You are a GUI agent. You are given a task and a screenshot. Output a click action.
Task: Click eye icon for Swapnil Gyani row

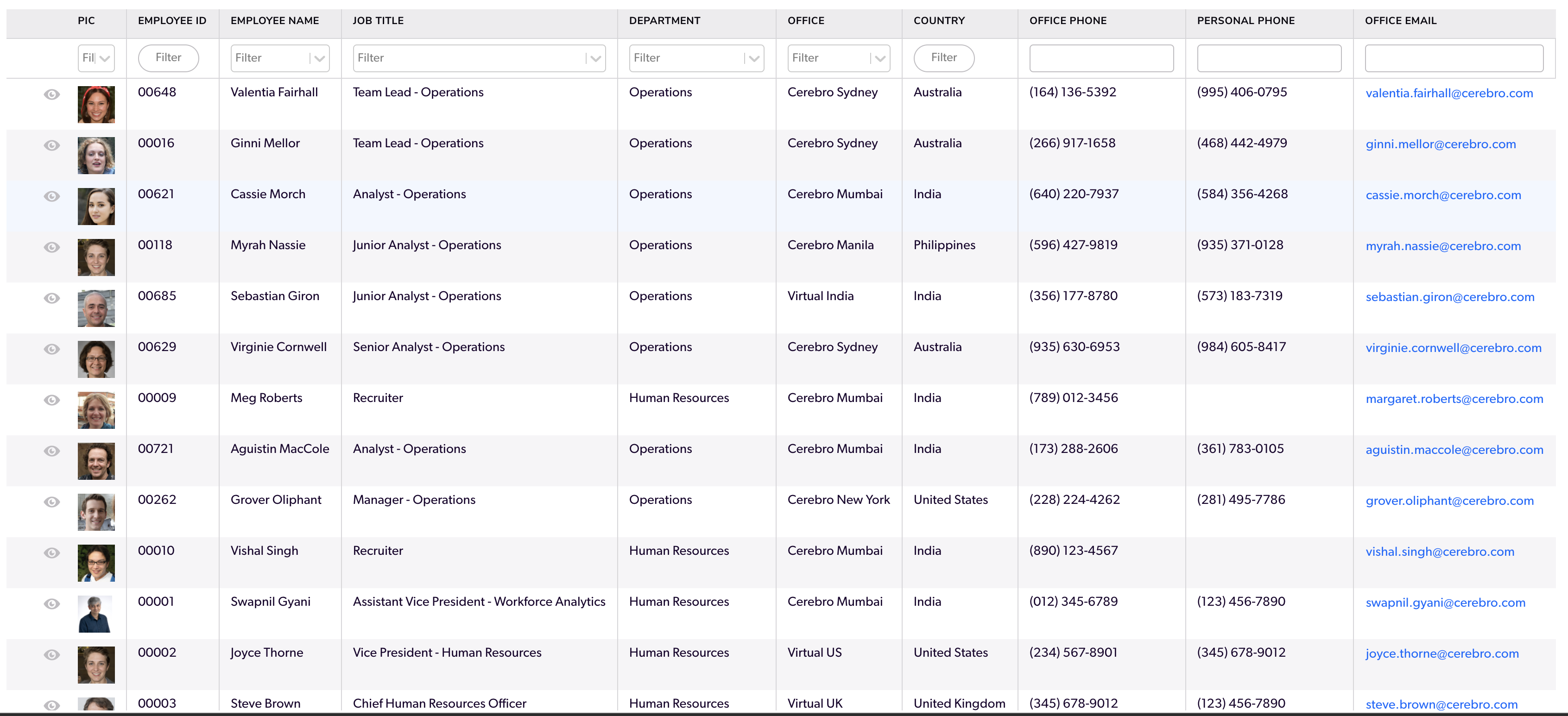tap(52, 603)
